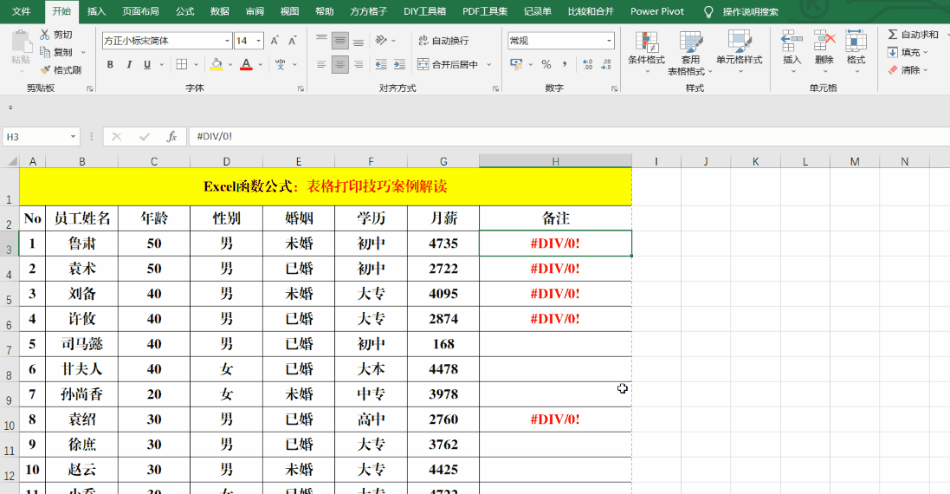950x494 pixels.
Task: Click the increase font size icon
Action: pos(273,41)
